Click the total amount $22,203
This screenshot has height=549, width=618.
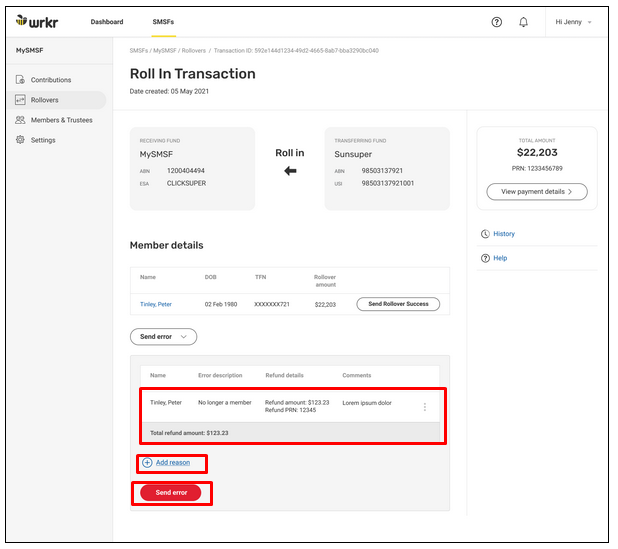pyautogui.click(x=537, y=153)
